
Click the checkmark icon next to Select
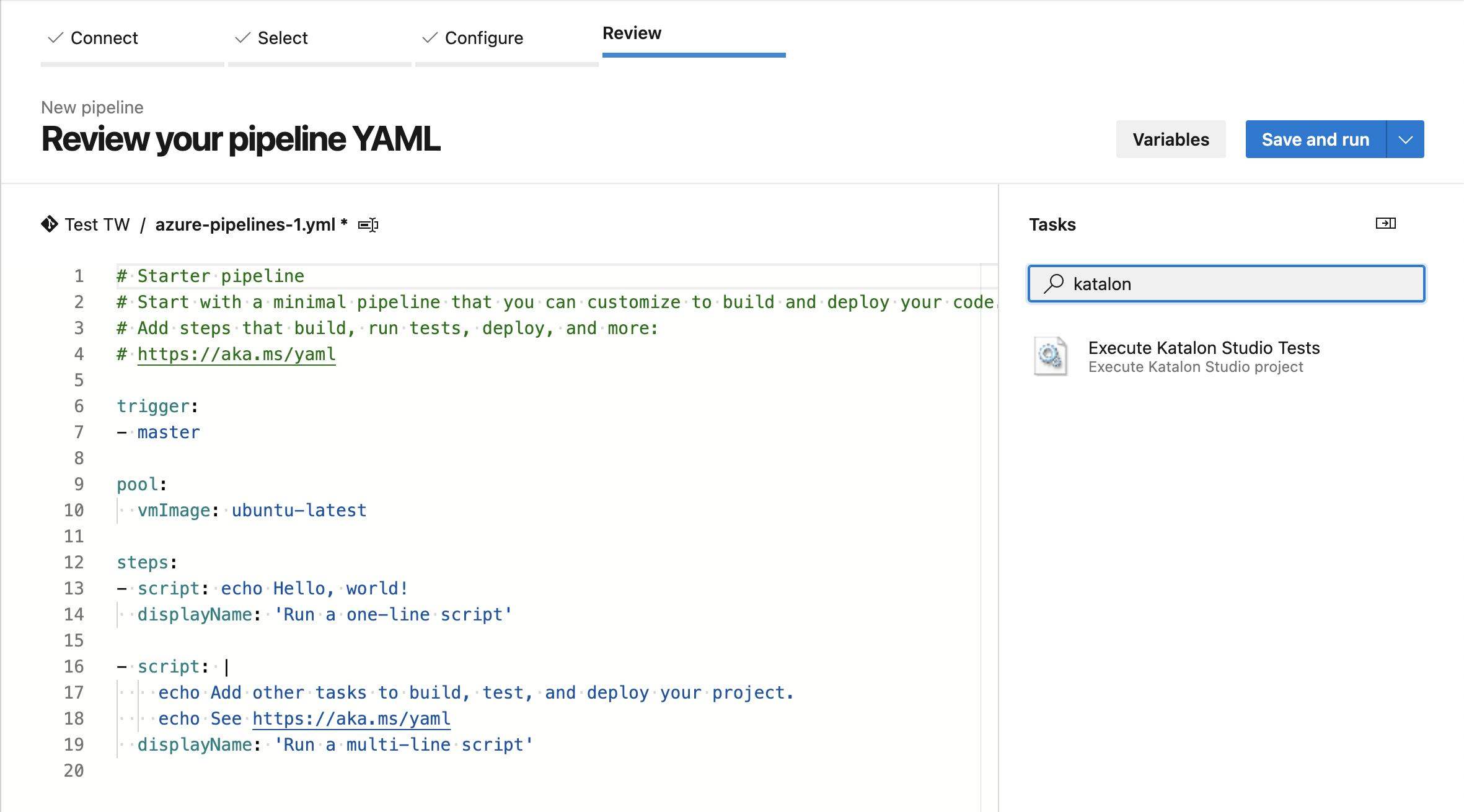(243, 38)
